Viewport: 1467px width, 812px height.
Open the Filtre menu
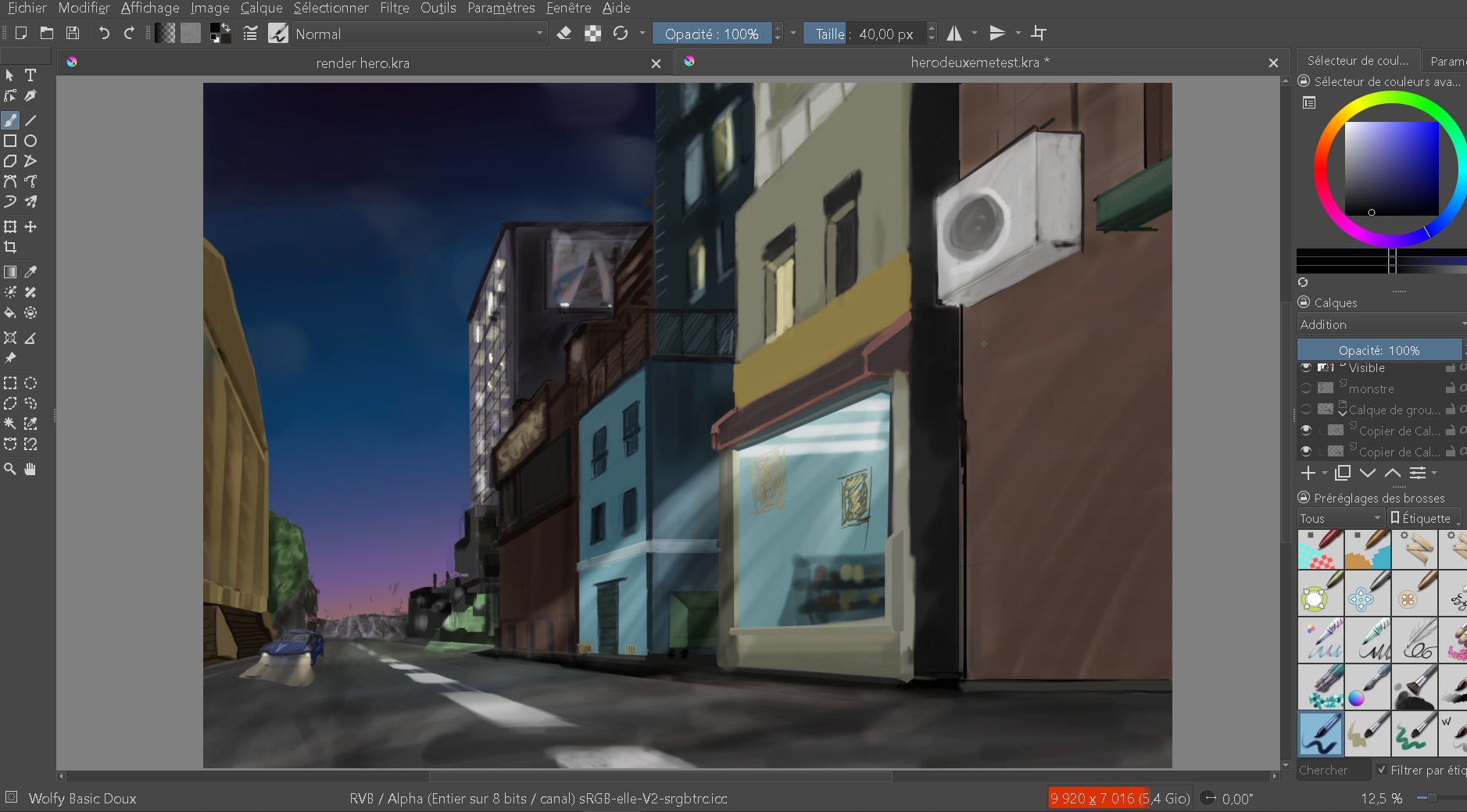point(394,8)
